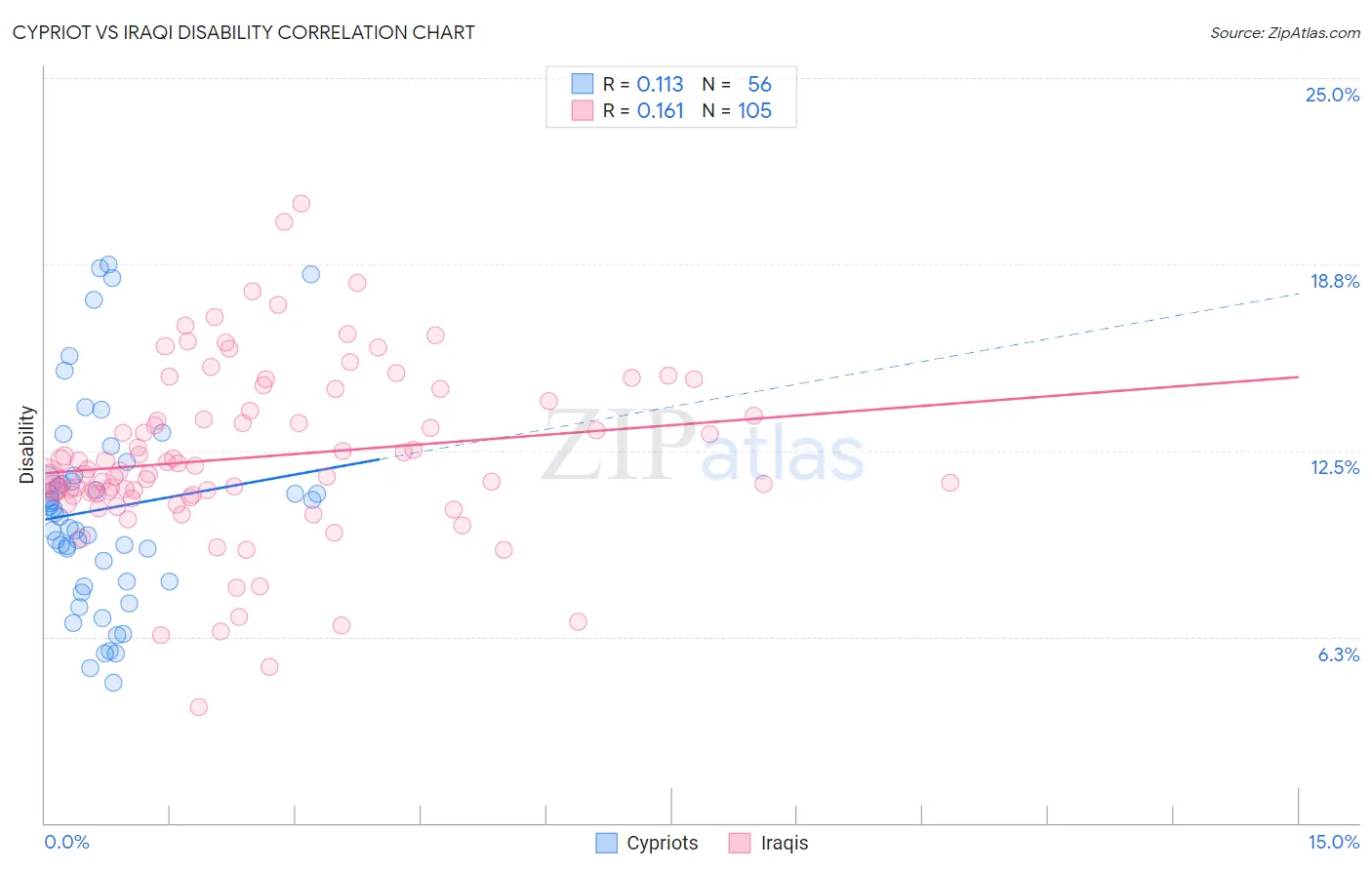Open the Source: ZipAtlas.com link
The height and width of the screenshot is (870, 1372).
click(1285, 32)
